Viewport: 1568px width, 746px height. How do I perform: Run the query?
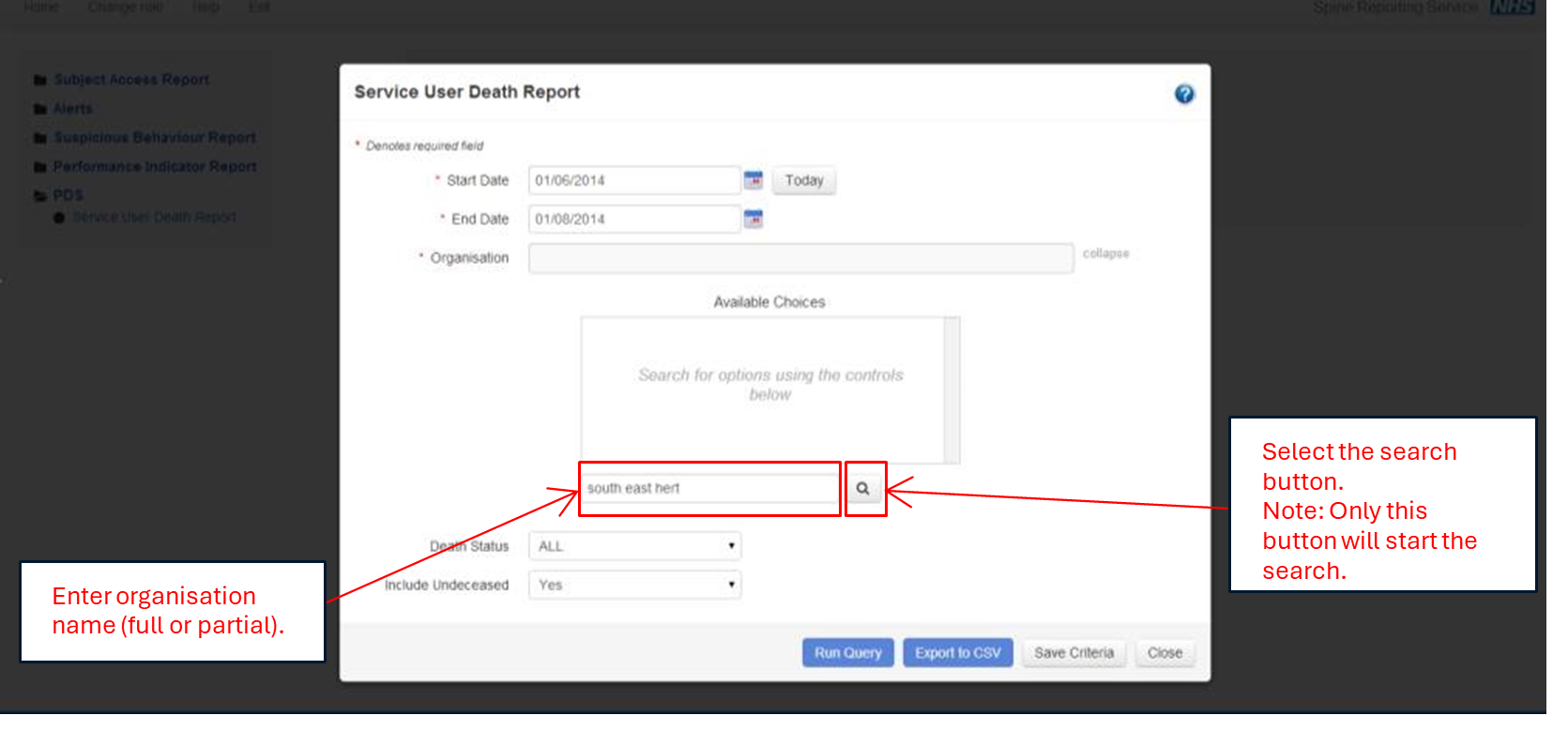(848, 653)
